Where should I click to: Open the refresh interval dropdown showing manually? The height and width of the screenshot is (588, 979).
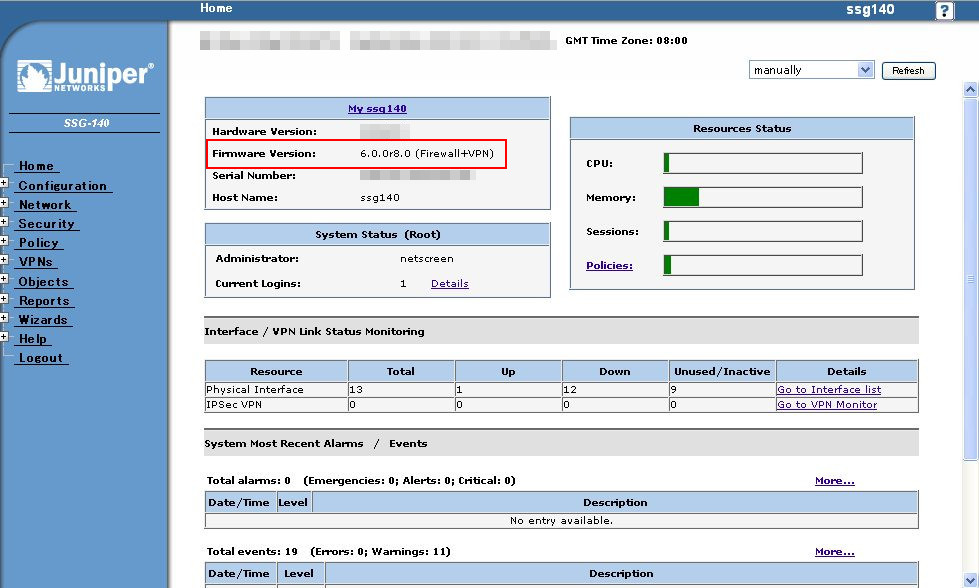pos(811,70)
